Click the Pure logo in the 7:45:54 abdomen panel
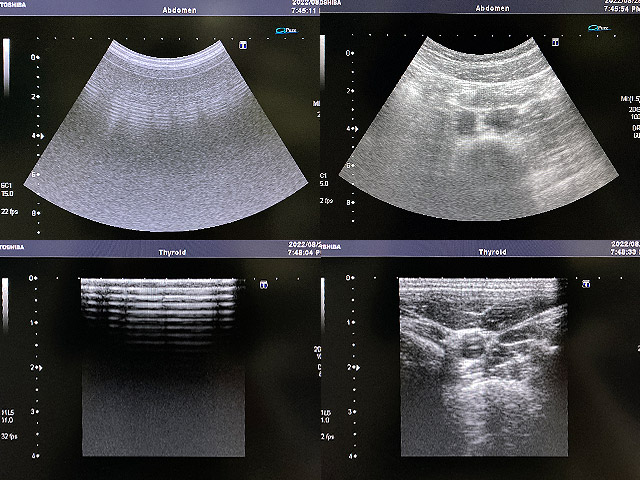The height and width of the screenshot is (480, 640). [599, 28]
